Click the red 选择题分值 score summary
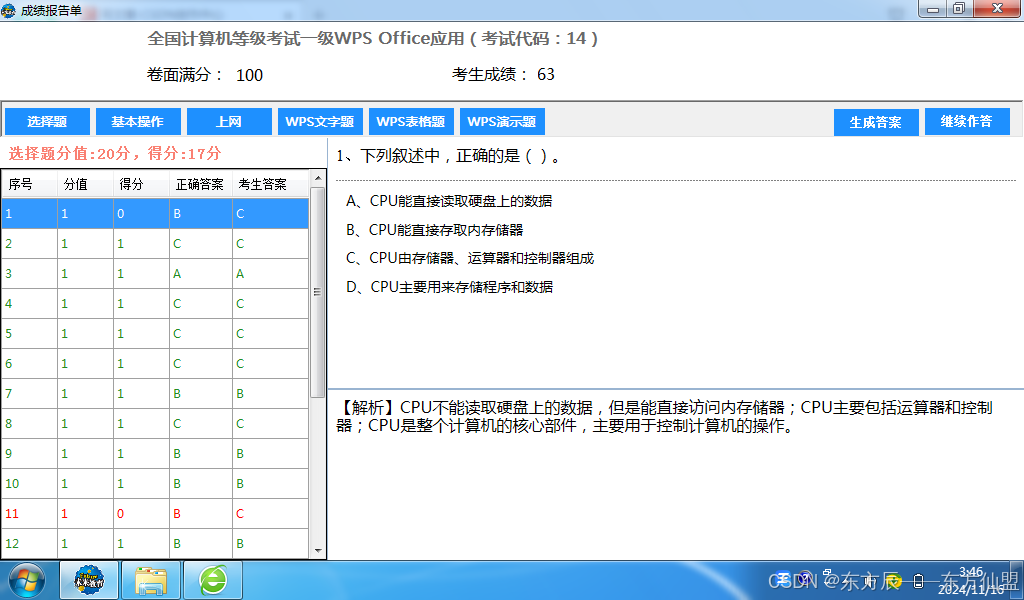Viewport: 1024px width, 600px height. click(x=115, y=153)
